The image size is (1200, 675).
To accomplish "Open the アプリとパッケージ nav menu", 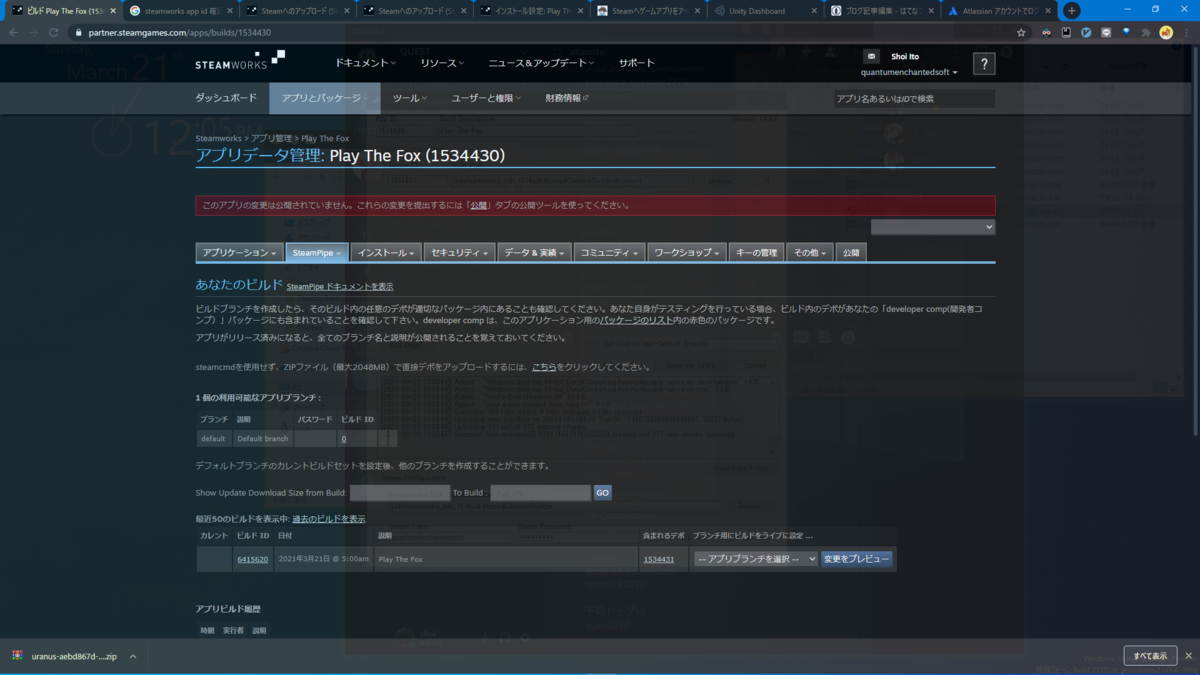I will pyautogui.click(x=325, y=98).
